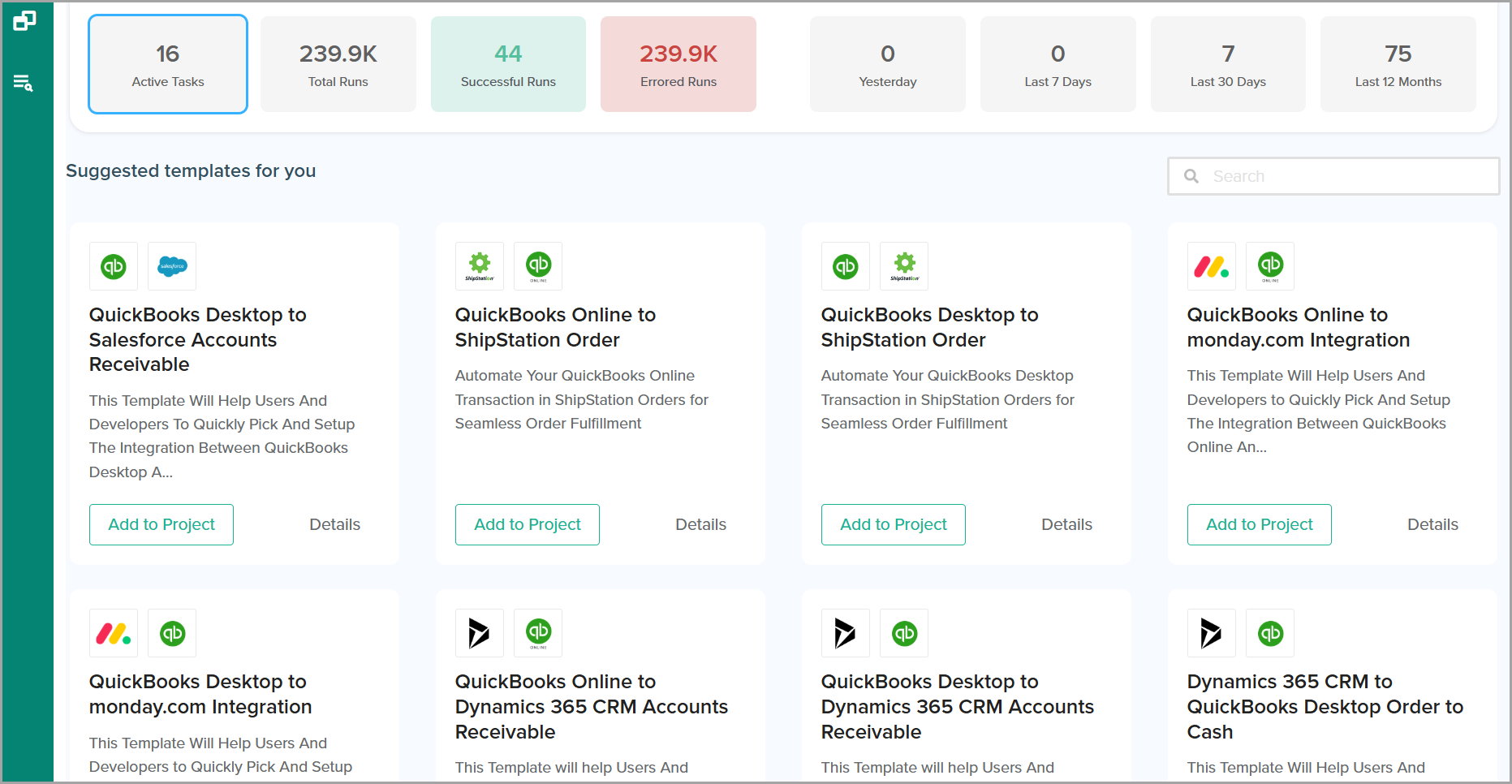Viewport: 1512px width, 784px height.
Task: Show the Errored Runs tile
Action: (678, 64)
